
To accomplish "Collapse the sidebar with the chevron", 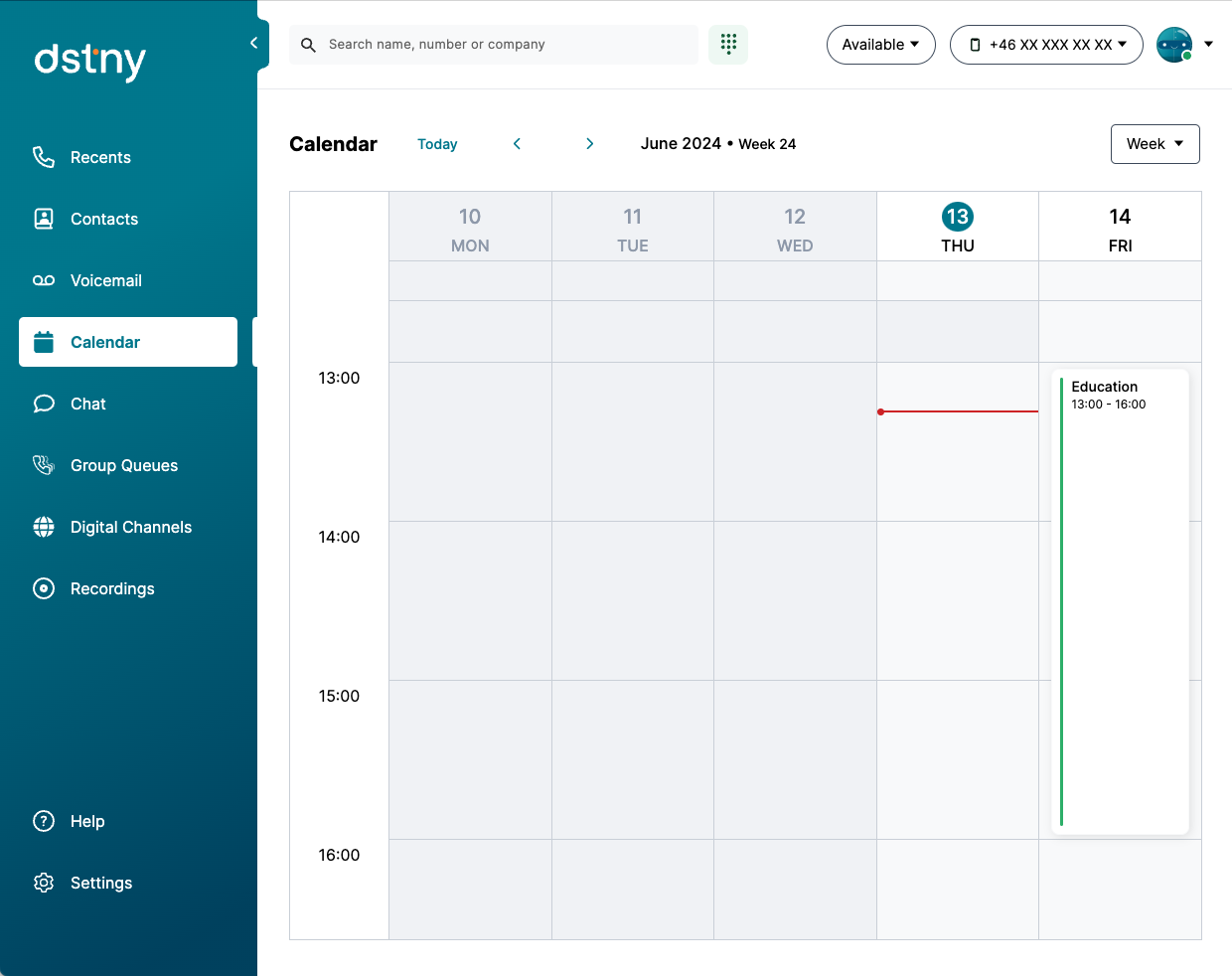I will click(253, 43).
